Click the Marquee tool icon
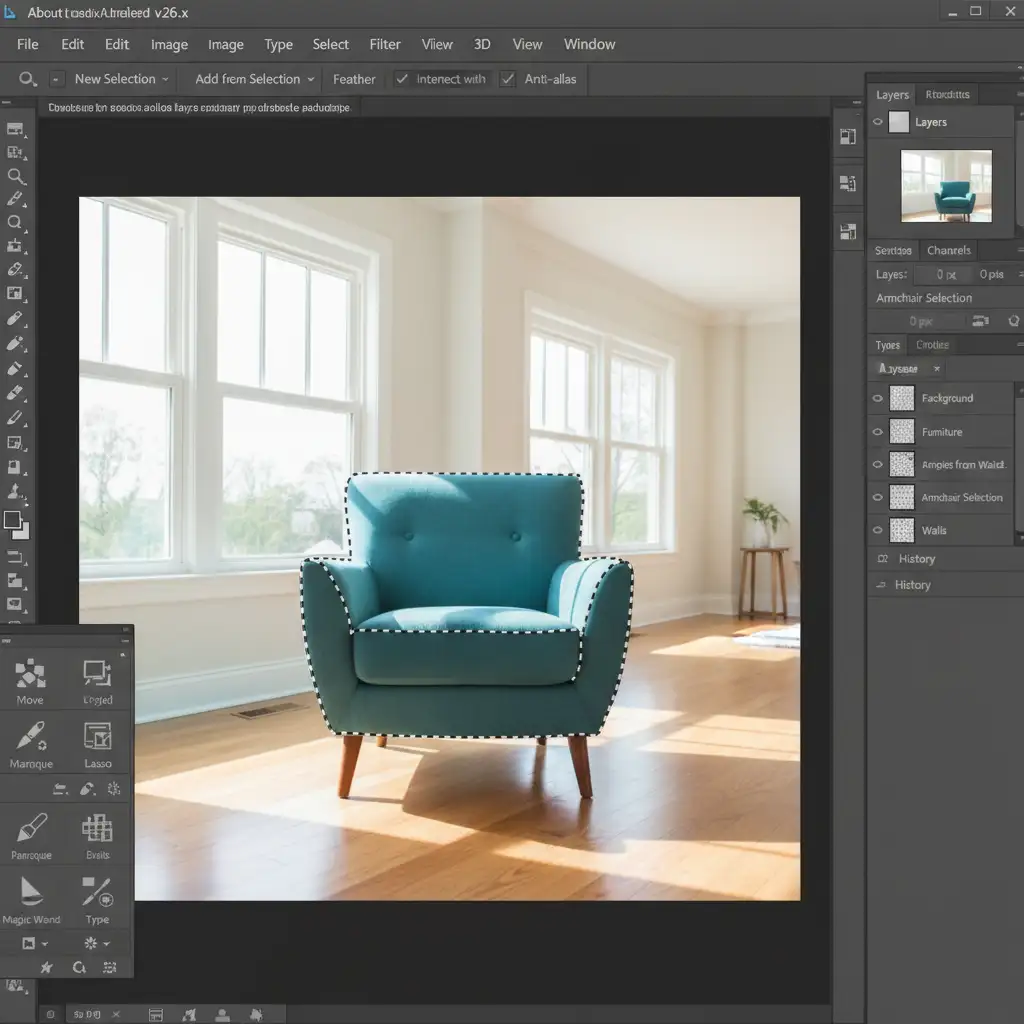Screen dimensions: 1024x1024 coord(31,740)
